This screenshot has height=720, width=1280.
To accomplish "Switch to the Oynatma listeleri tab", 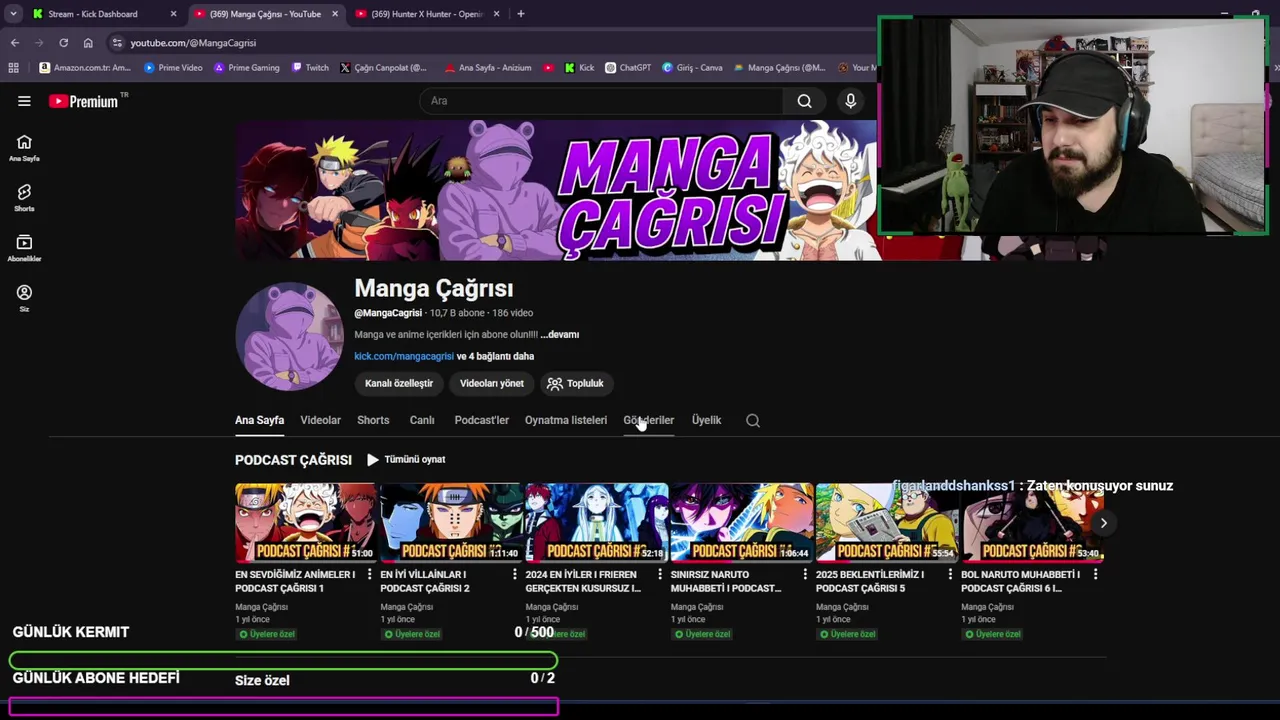I will (566, 420).
